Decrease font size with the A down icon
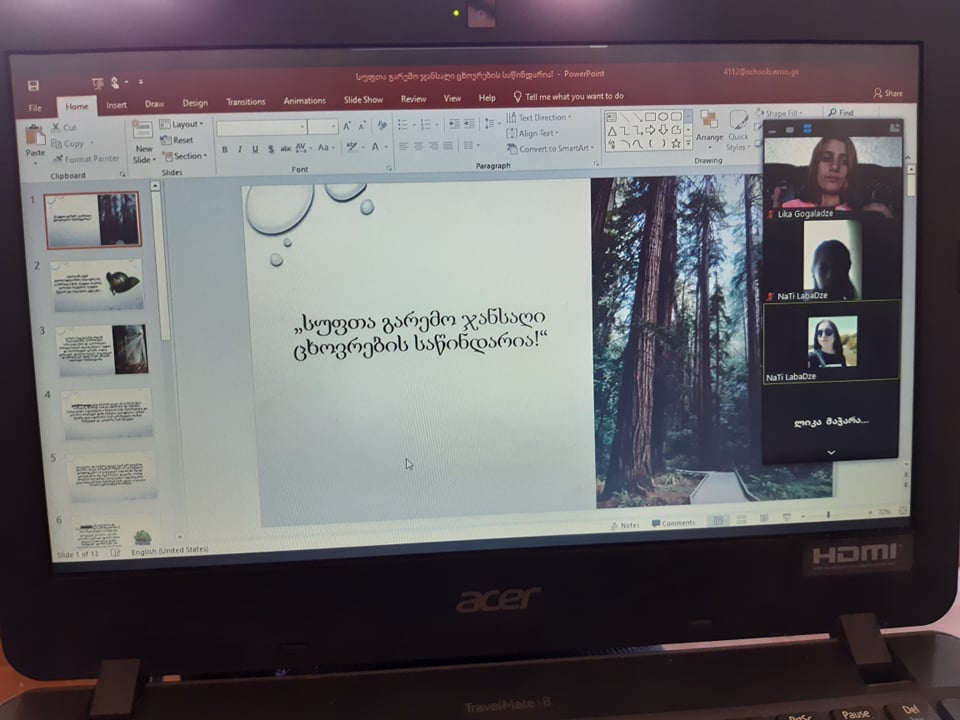960x720 pixels. pyautogui.click(x=362, y=126)
